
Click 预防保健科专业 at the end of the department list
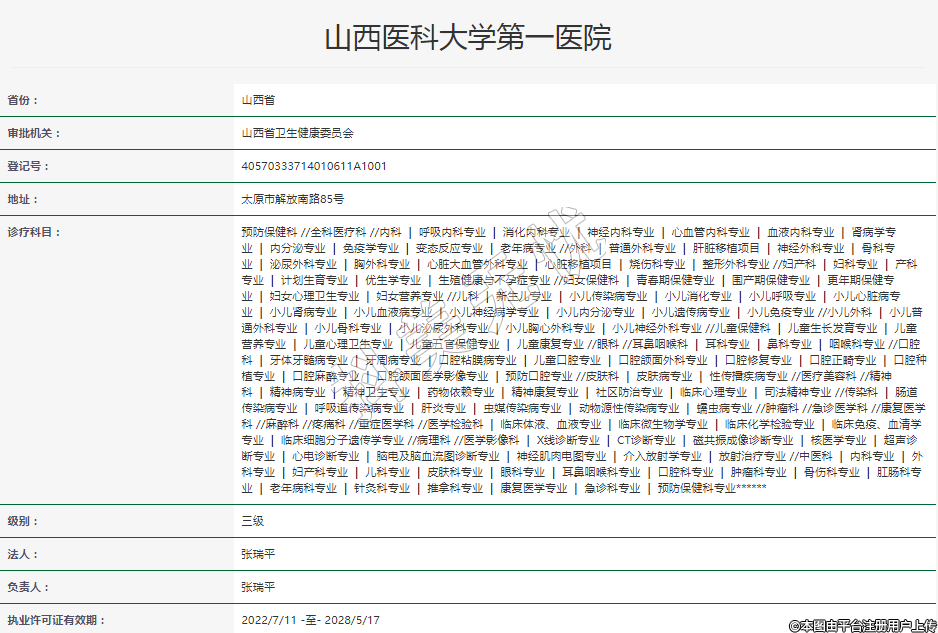coord(696,488)
